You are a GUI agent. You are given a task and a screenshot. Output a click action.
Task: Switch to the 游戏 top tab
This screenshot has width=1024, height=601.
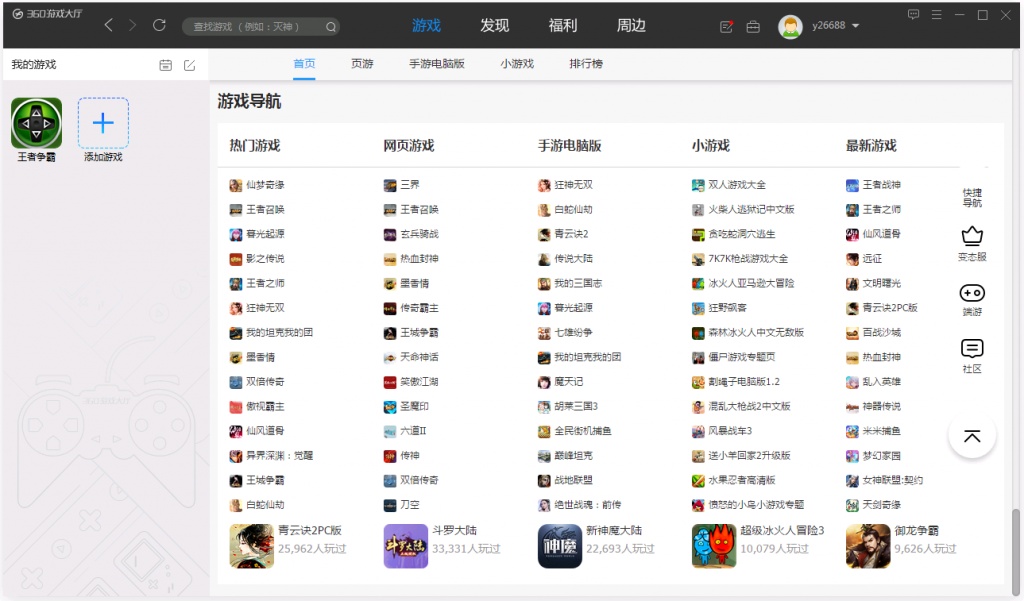pos(426,25)
